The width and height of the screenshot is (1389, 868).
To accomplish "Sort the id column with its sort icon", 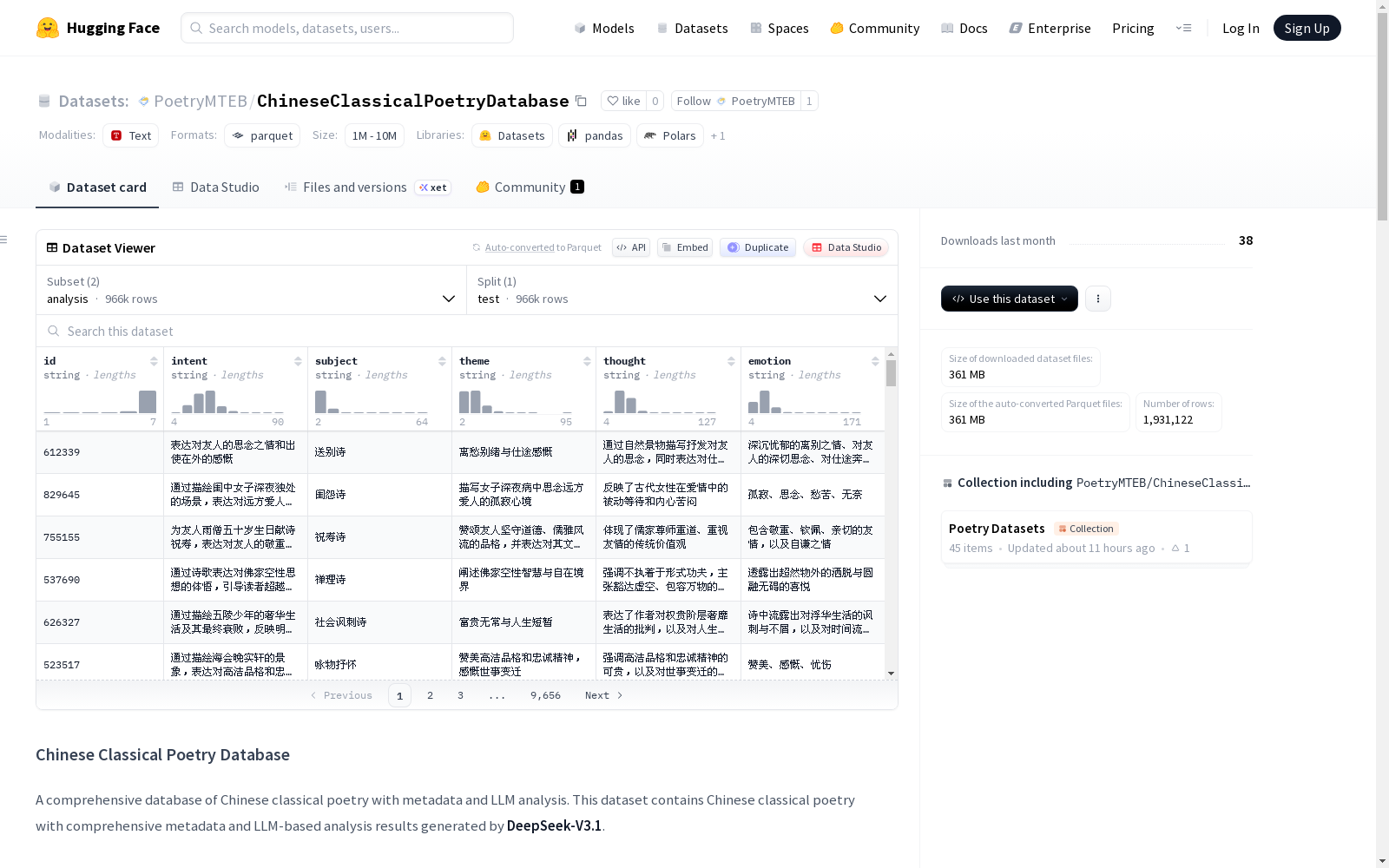I will point(154,361).
